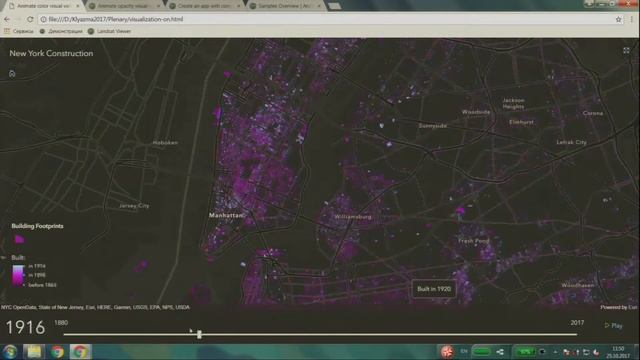This screenshot has width=640, height=360.
Task: Click the Building Footprints legend swatch
Action: click(19, 239)
